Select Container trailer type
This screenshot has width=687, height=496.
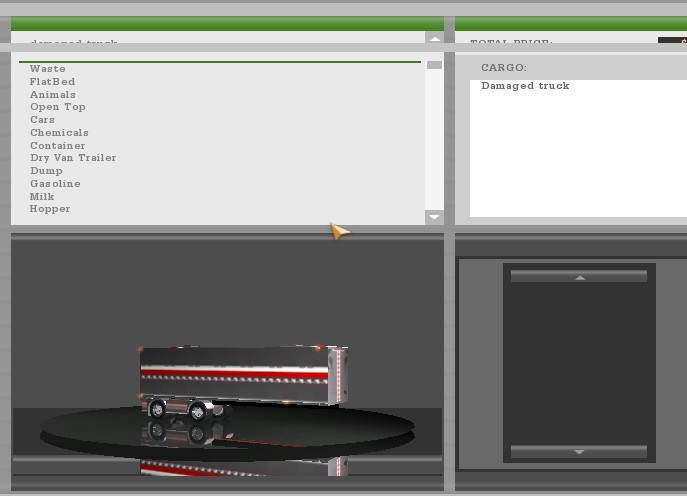57,145
